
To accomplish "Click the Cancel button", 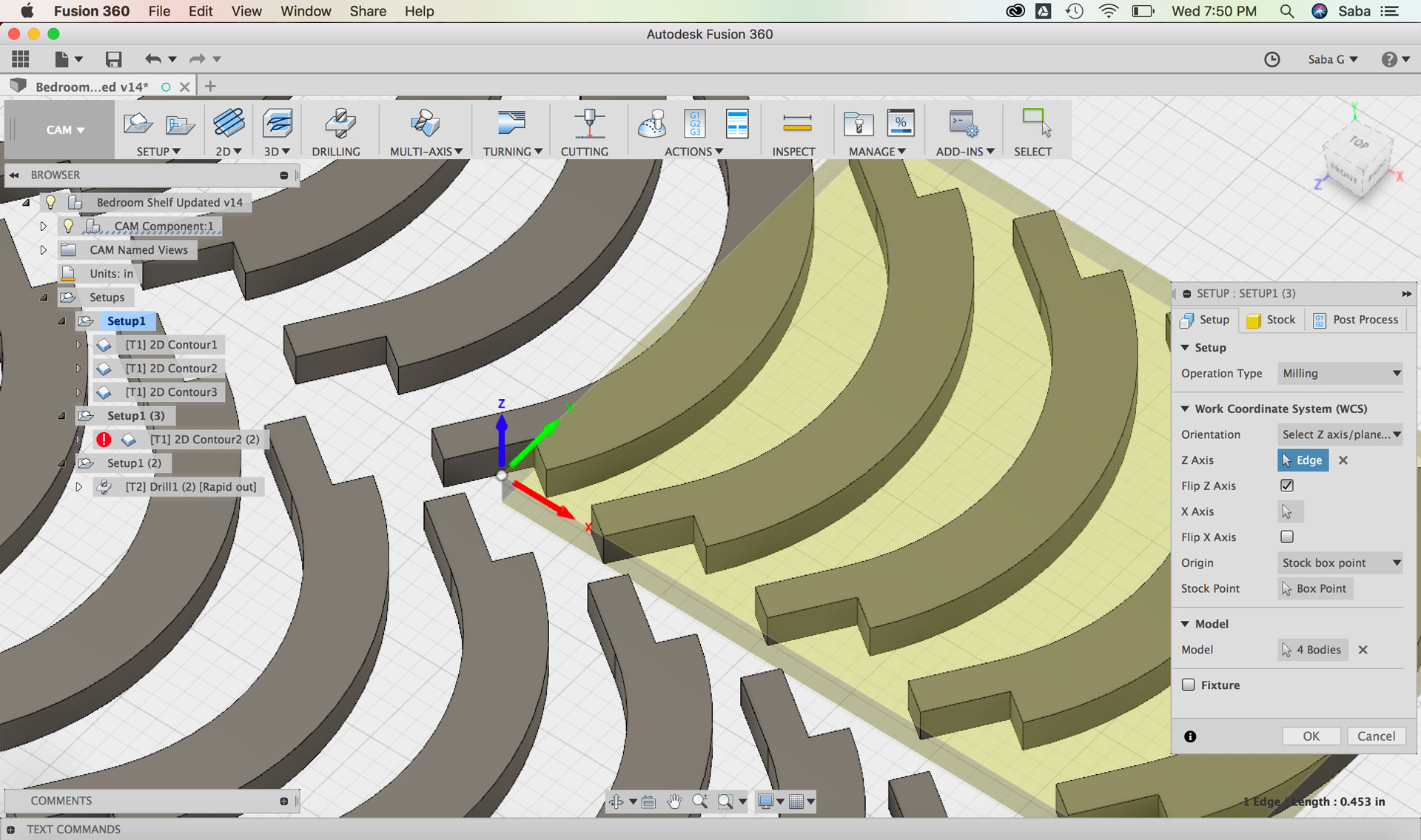I will (1376, 736).
